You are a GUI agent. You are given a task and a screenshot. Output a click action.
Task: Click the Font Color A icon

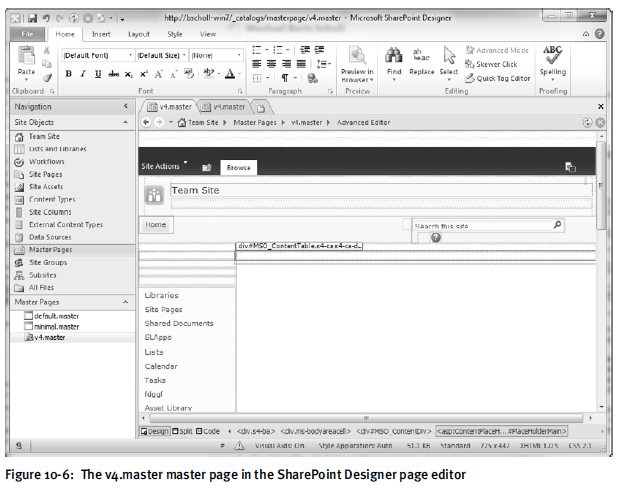pos(230,74)
